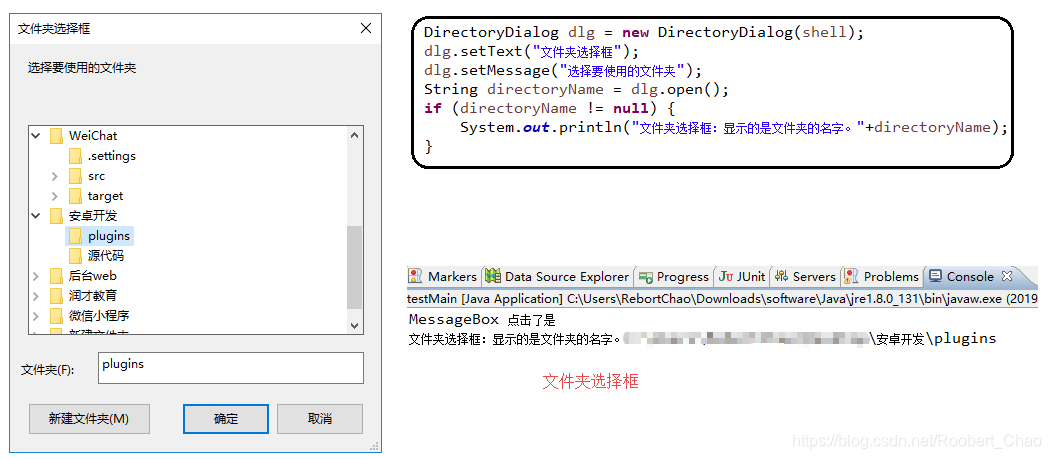Select the 源代码 folder name
The height and width of the screenshot is (459, 1051).
coord(106,256)
